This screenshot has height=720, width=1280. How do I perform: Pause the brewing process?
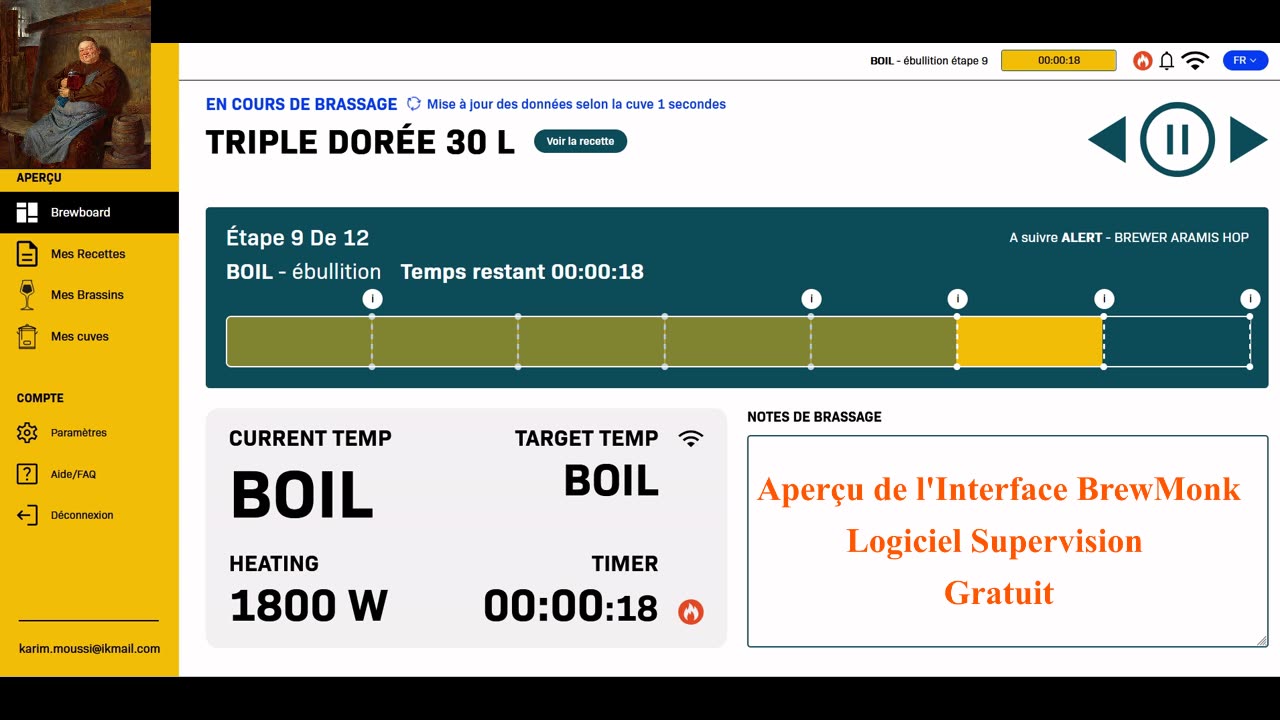[1178, 139]
